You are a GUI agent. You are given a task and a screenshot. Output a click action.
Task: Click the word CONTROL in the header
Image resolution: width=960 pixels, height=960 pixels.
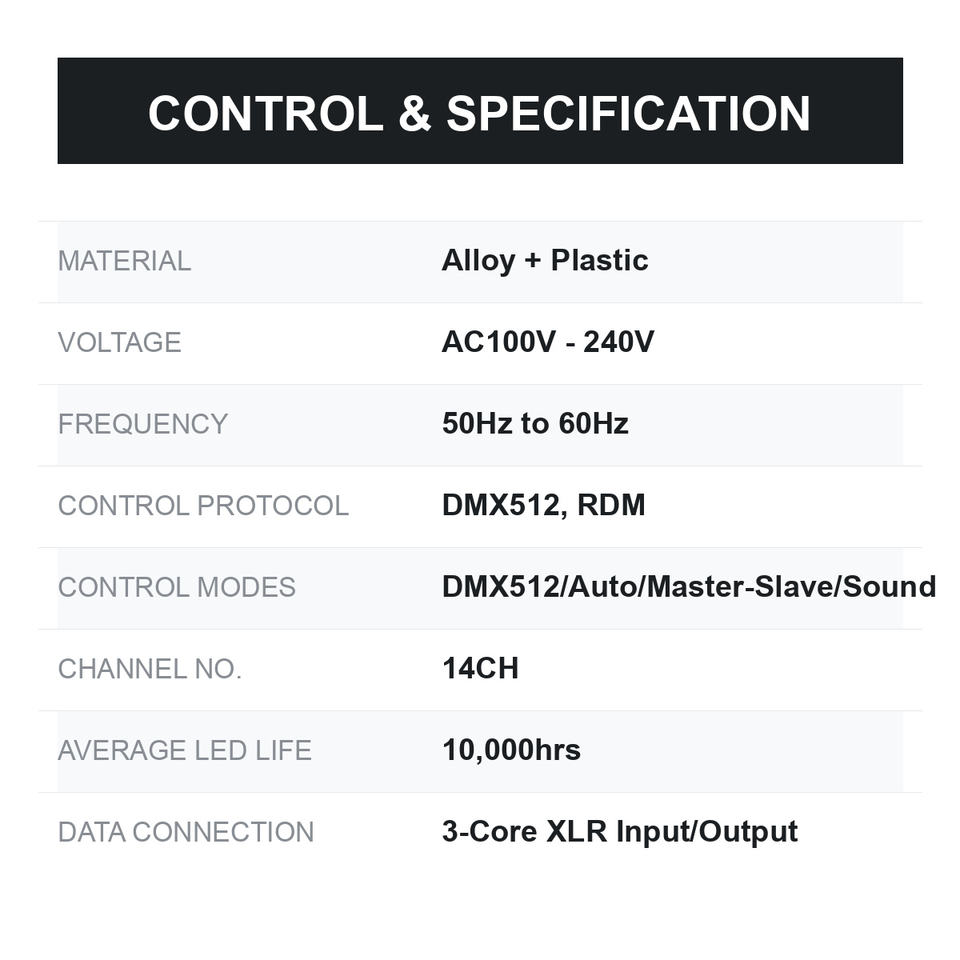[266, 113]
